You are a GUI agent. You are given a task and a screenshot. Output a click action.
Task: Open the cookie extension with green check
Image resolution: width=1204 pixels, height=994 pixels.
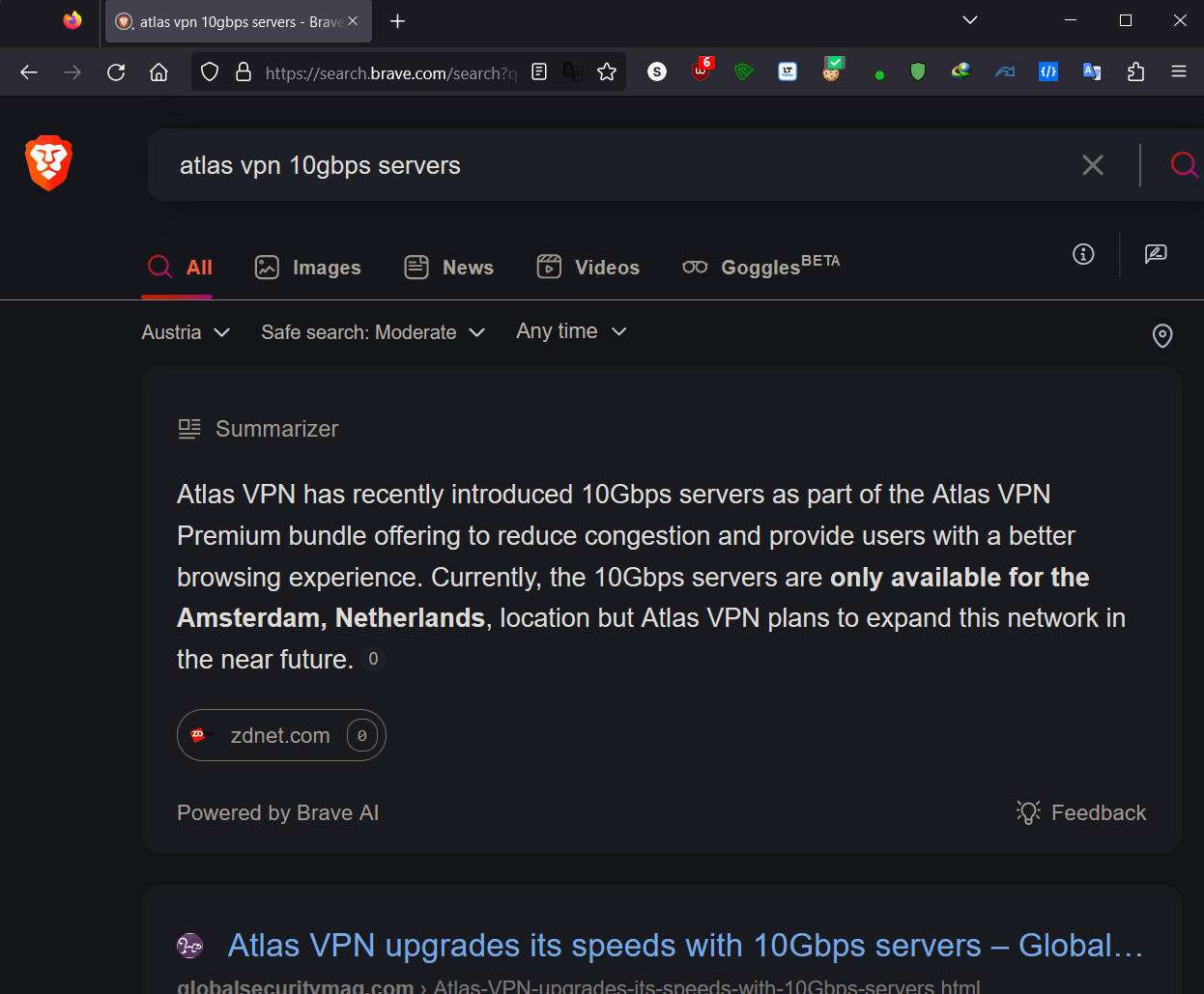coord(832,70)
